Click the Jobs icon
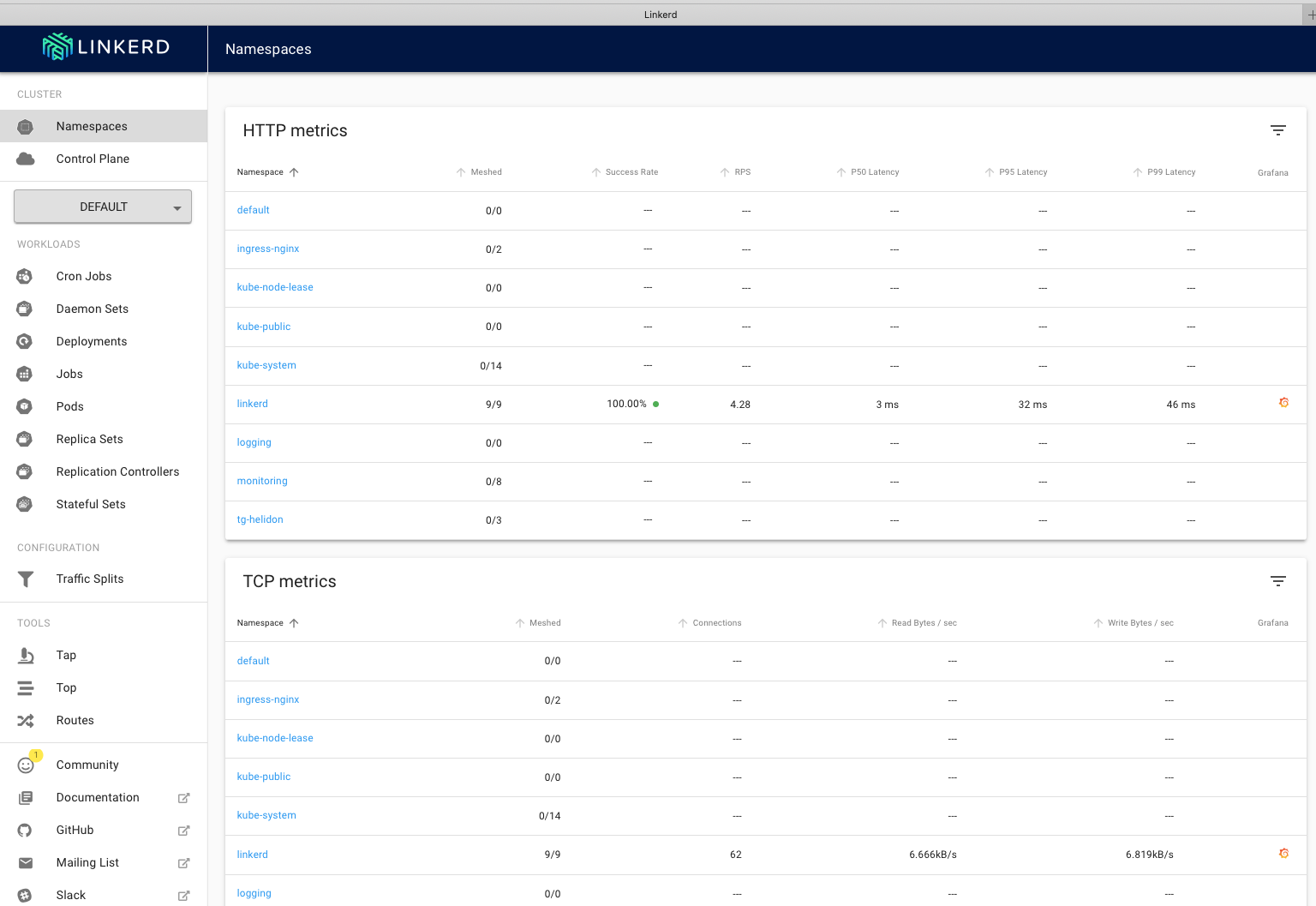This screenshot has height=906, width=1316. [x=25, y=374]
